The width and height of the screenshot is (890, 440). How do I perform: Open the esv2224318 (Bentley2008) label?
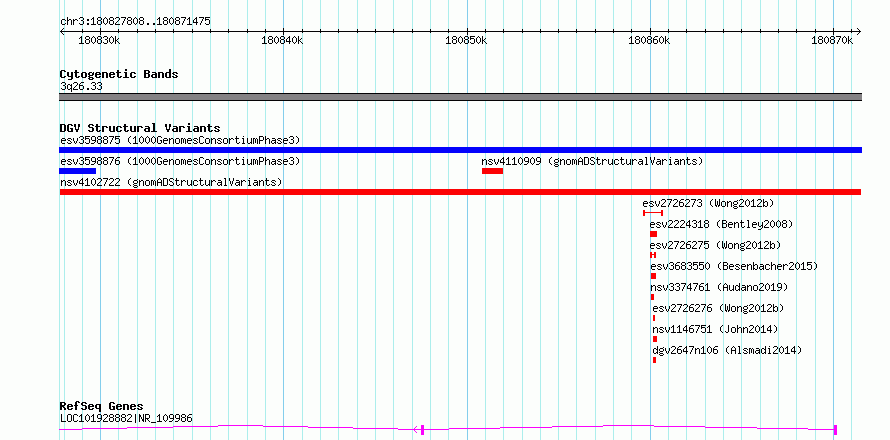point(721,224)
